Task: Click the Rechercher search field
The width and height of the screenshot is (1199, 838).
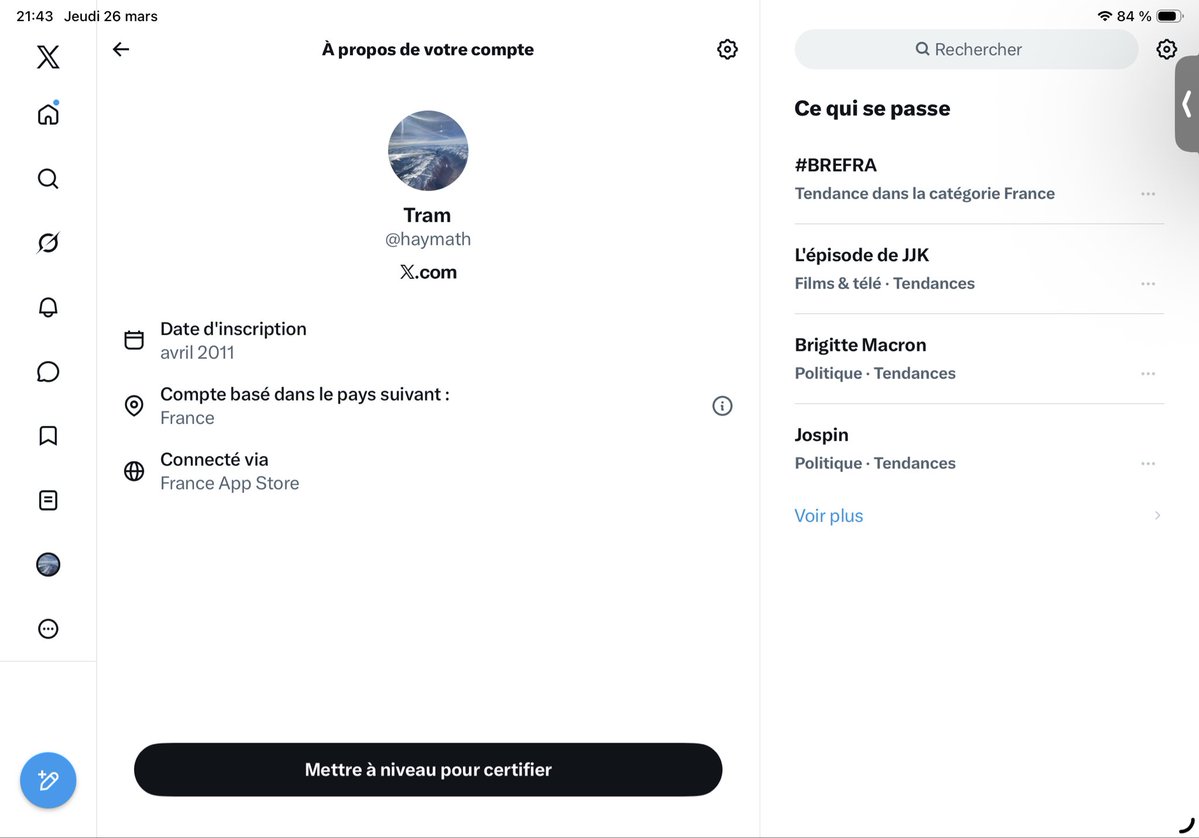Action: 967,49
